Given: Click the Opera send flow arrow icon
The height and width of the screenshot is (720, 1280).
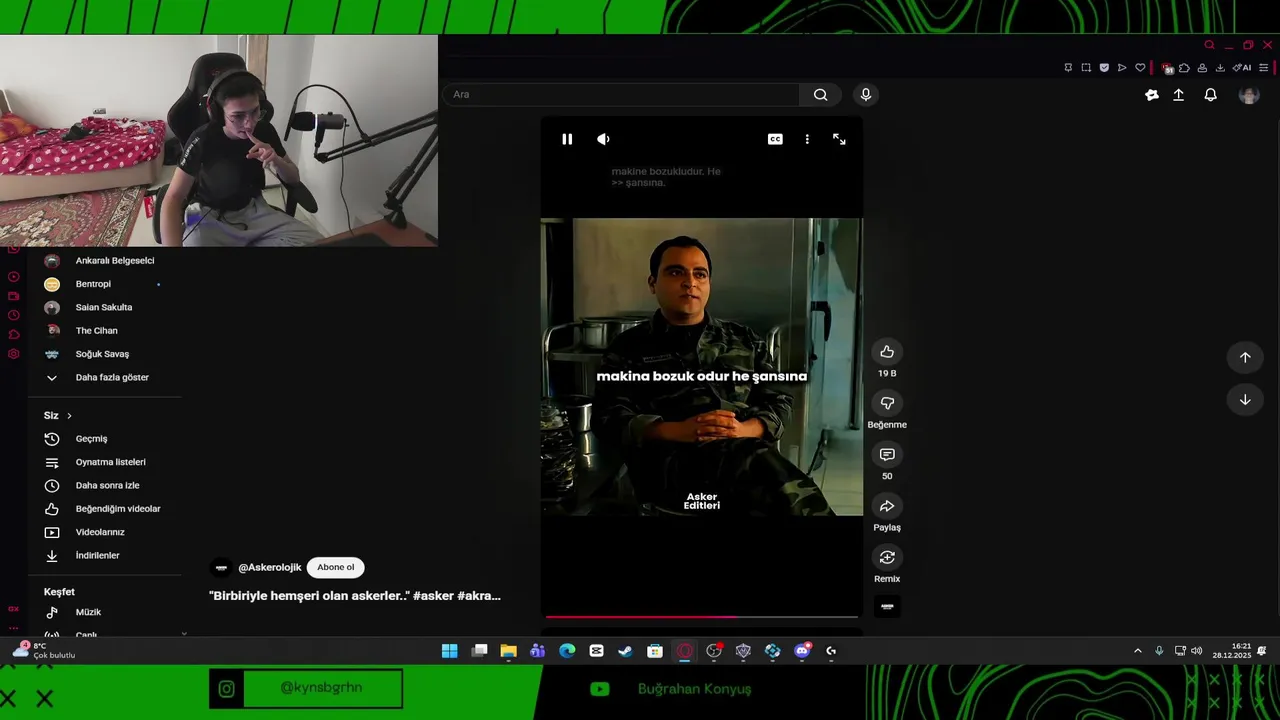Looking at the screenshot, I should coord(1122,68).
